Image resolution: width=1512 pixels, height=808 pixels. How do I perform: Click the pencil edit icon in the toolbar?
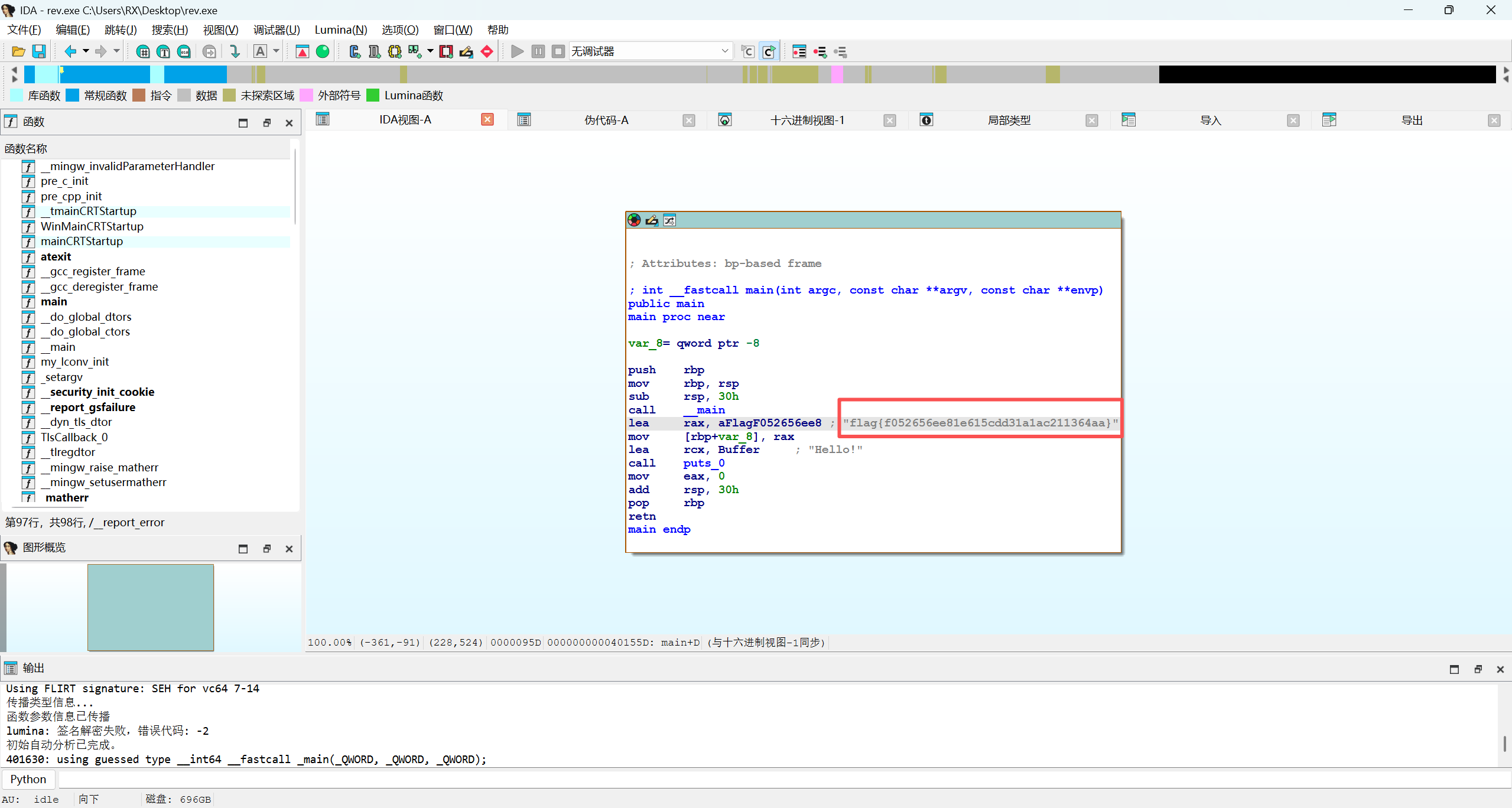tap(466, 51)
